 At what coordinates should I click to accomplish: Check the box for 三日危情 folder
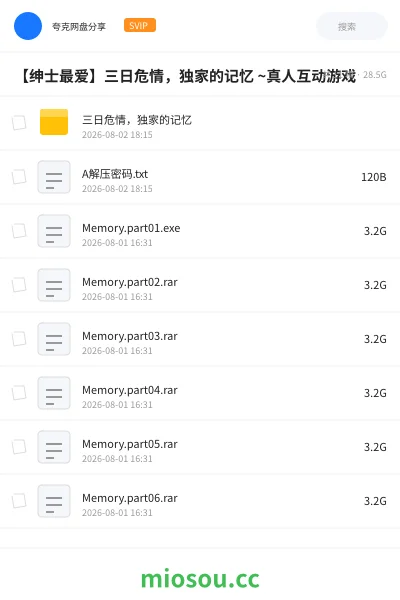tap(19, 123)
